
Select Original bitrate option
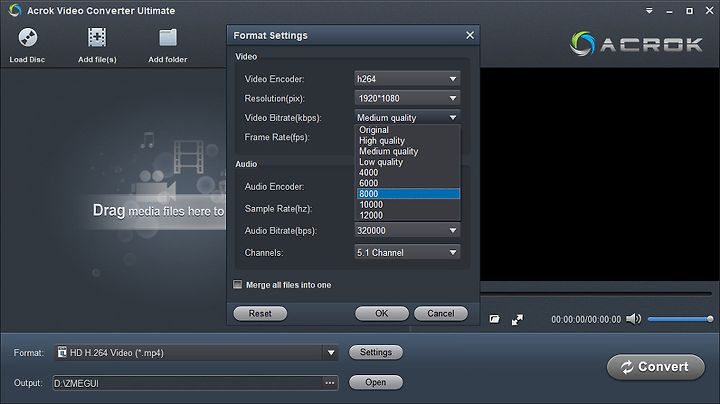408,130
